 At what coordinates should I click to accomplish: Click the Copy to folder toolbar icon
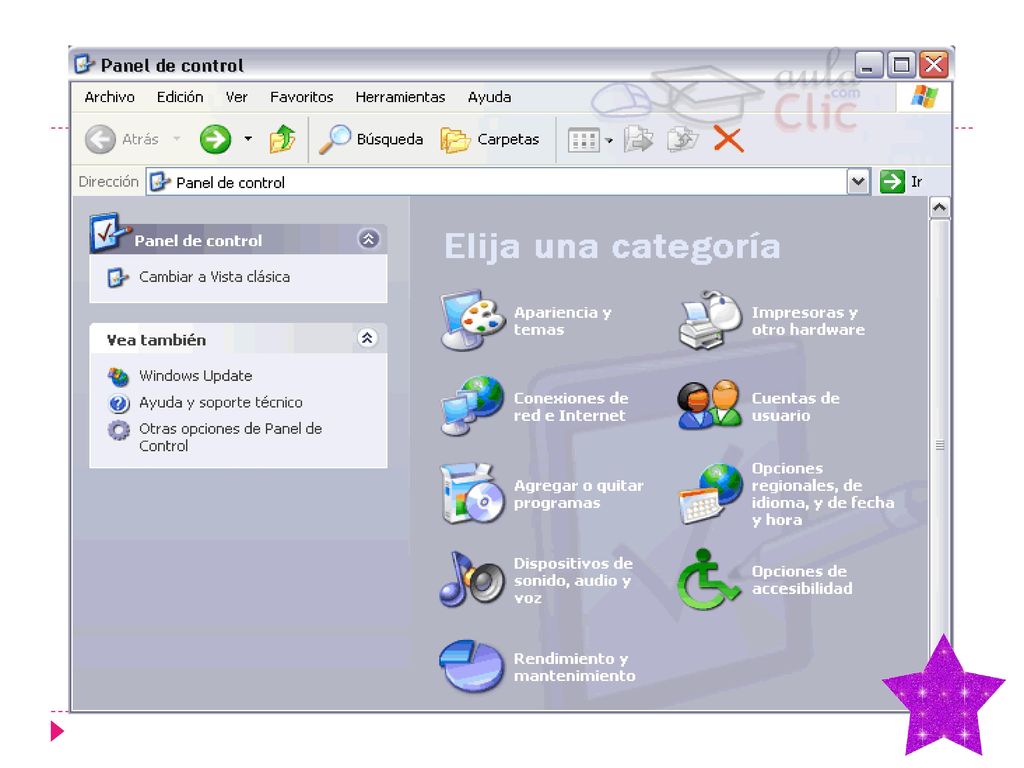pos(682,140)
